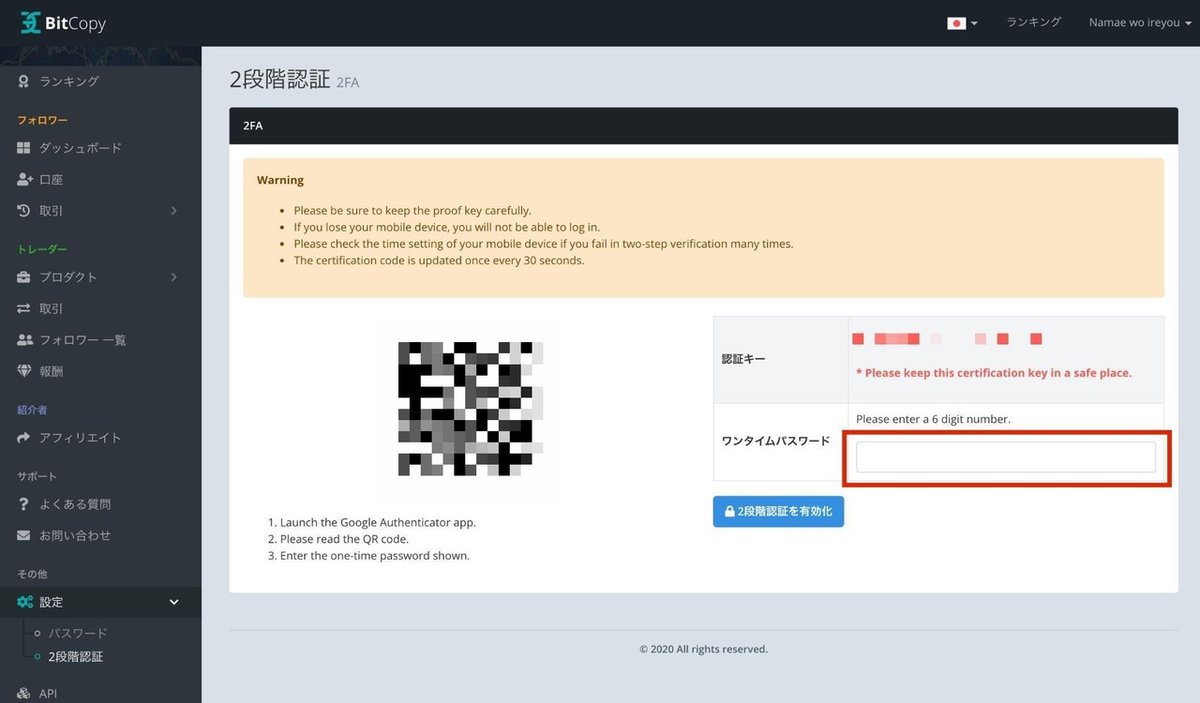This screenshot has height=703, width=1200.
Task: Click the 2FA panel header
Action: pyautogui.click(x=704, y=127)
